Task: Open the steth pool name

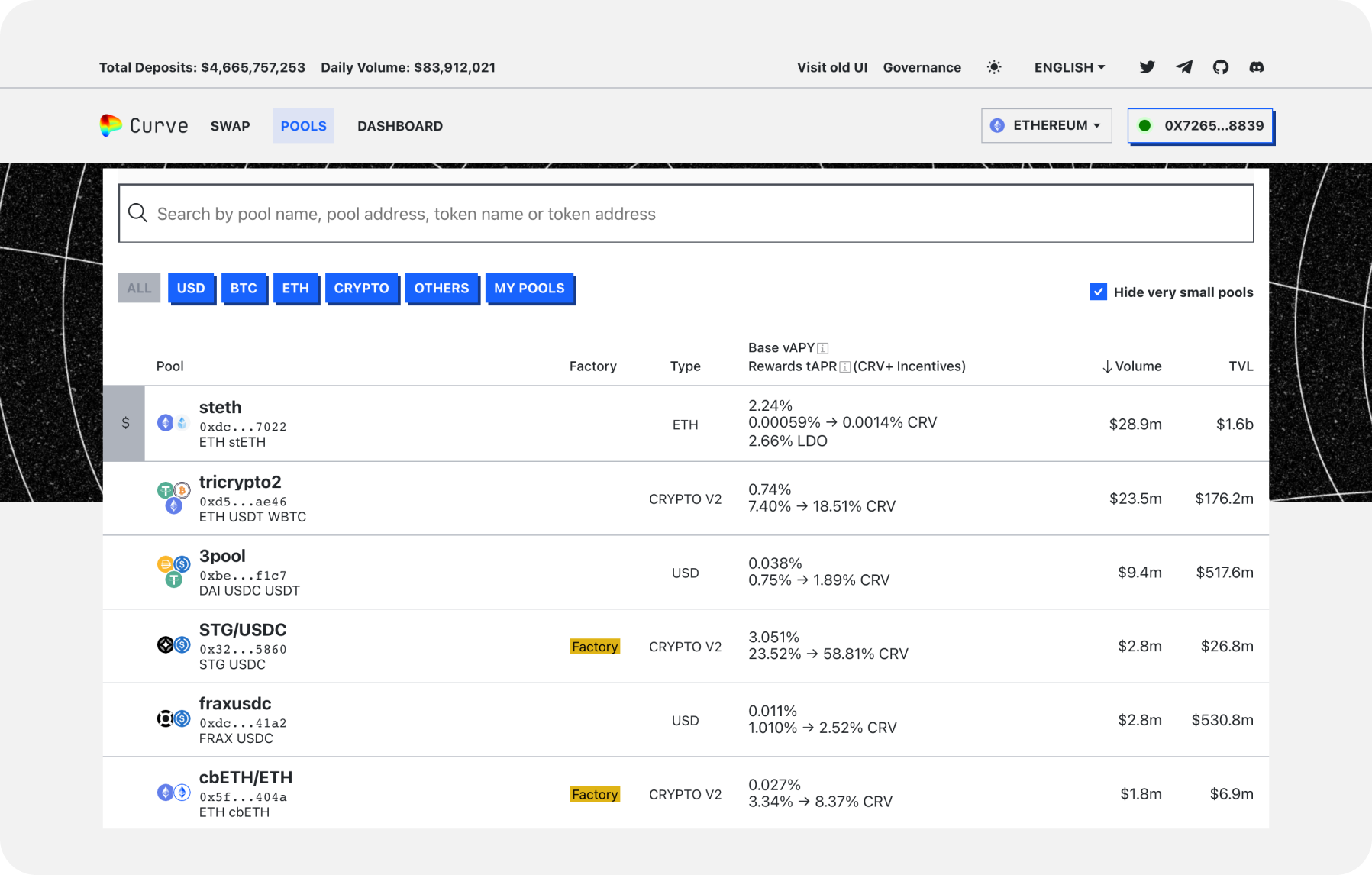Action: tap(220, 407)
